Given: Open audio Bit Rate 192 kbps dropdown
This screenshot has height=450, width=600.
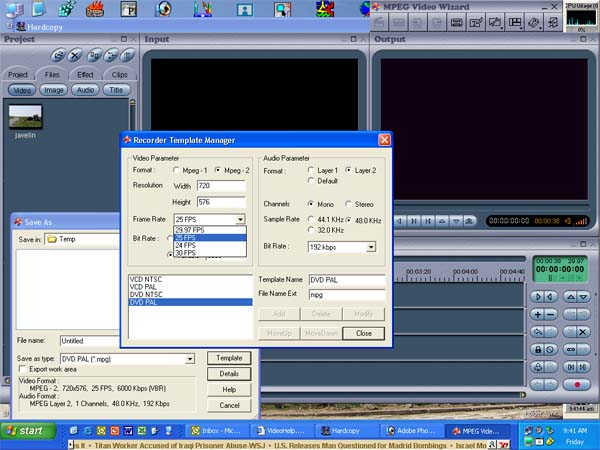Looking at the screenshot, I should tap(371, 247).
